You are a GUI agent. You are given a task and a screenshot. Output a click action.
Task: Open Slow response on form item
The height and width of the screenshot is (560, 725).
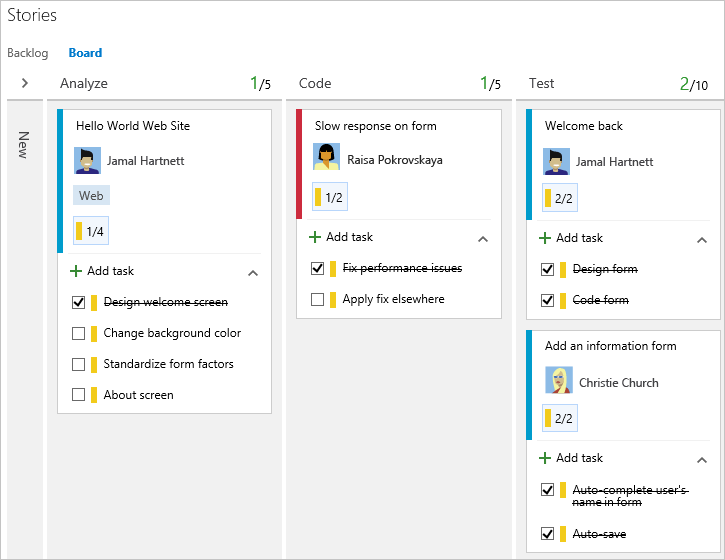[x=375, y=126]
